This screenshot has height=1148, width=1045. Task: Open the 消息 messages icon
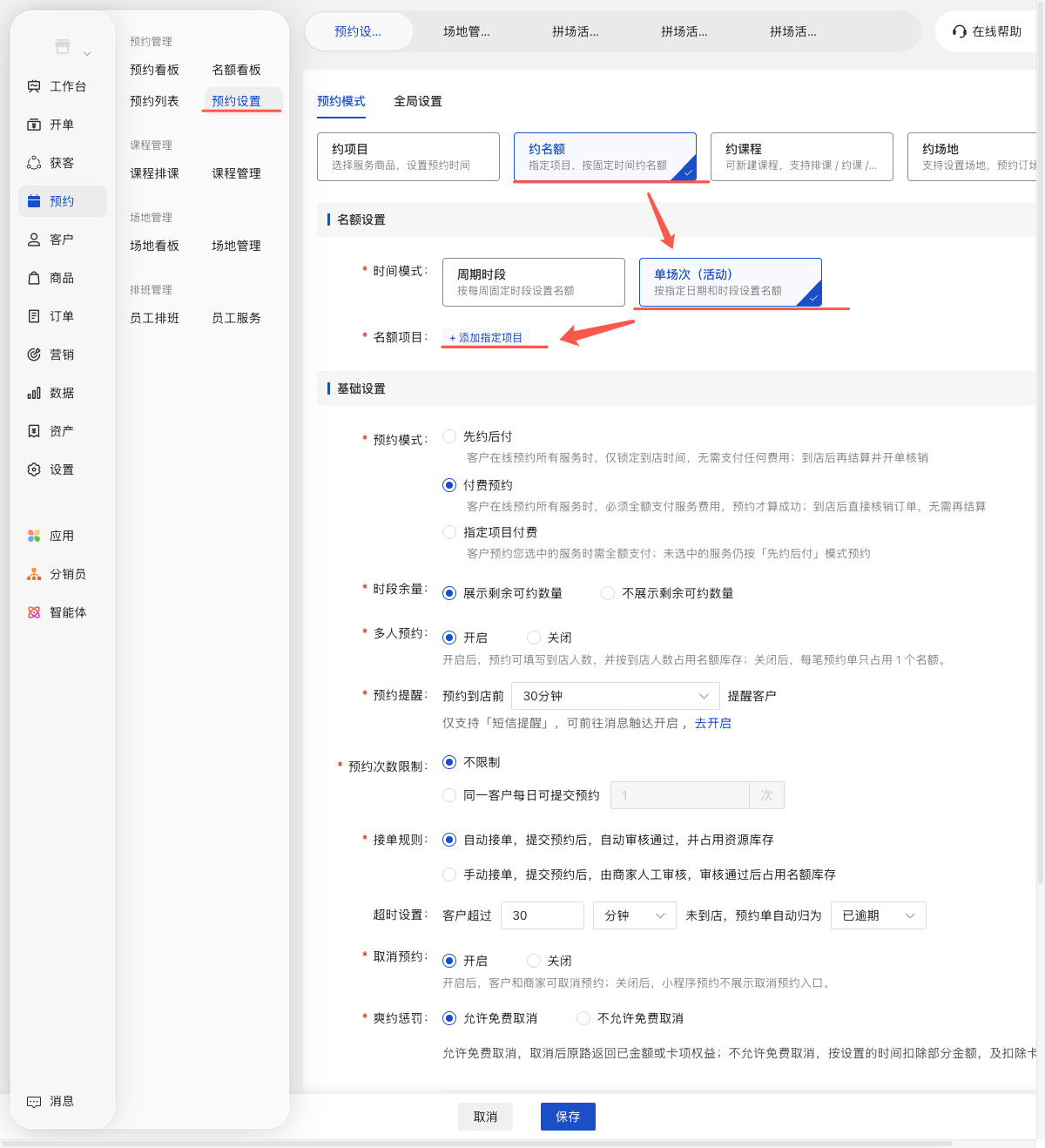[34, 1101]
